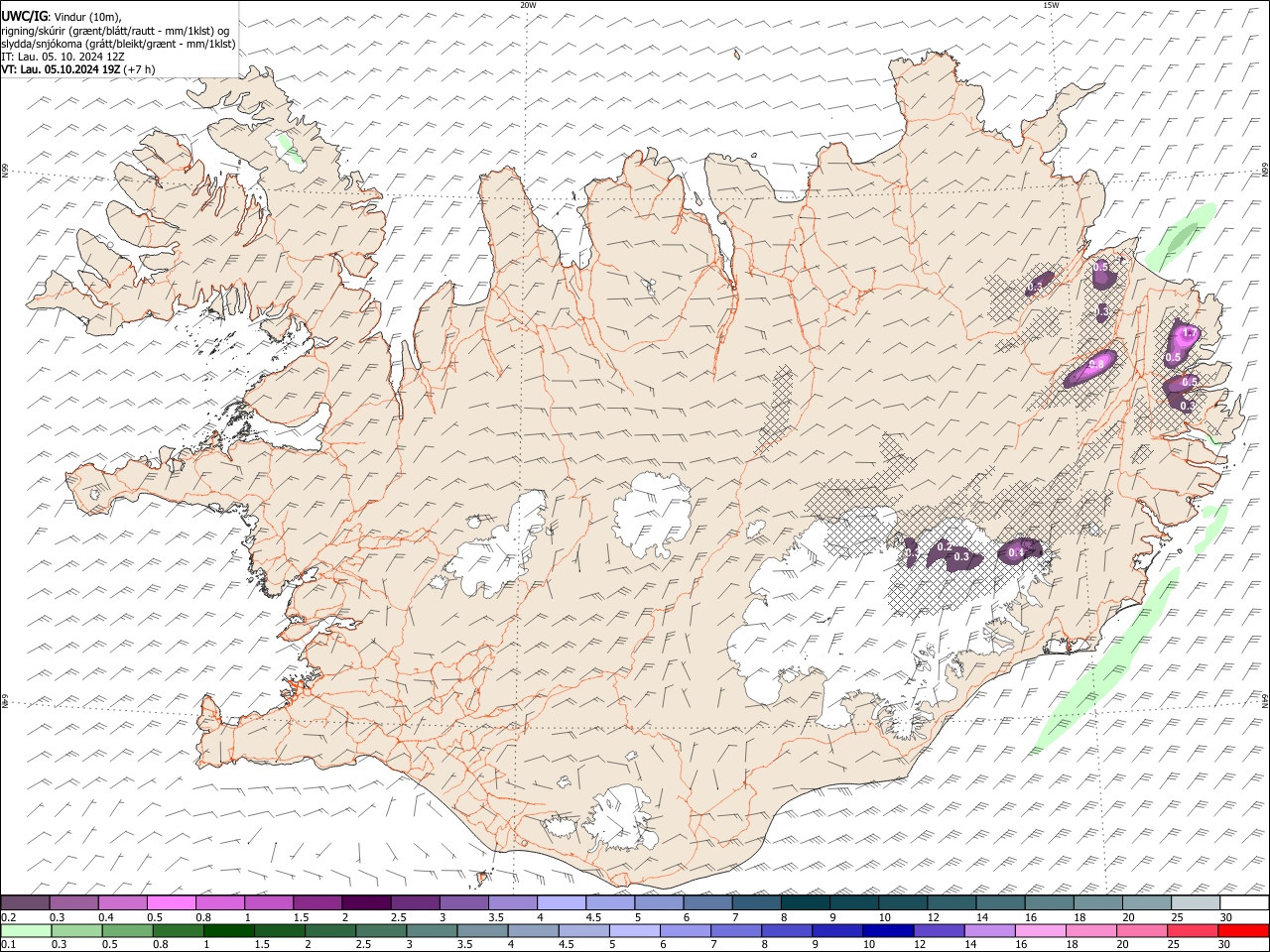Click the dark teal 9 swatch in snow scale
The width and height of the screenshot is (1270, 952).
[x=806, y=903]
